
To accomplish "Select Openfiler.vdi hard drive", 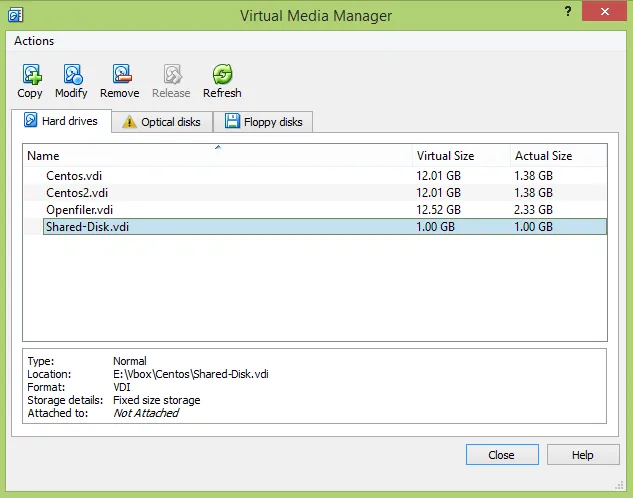I will pos(79,210).
